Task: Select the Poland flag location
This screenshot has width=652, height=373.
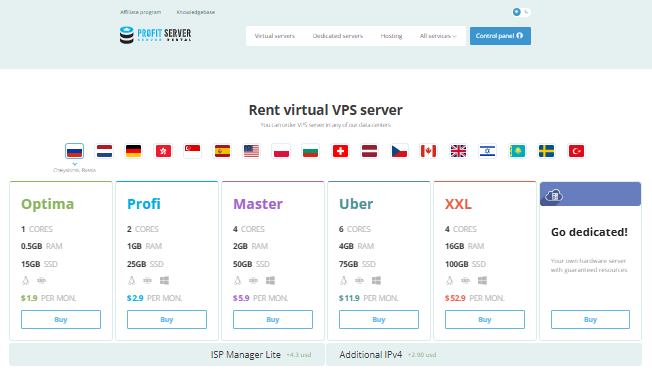Action: click(281, 151)
